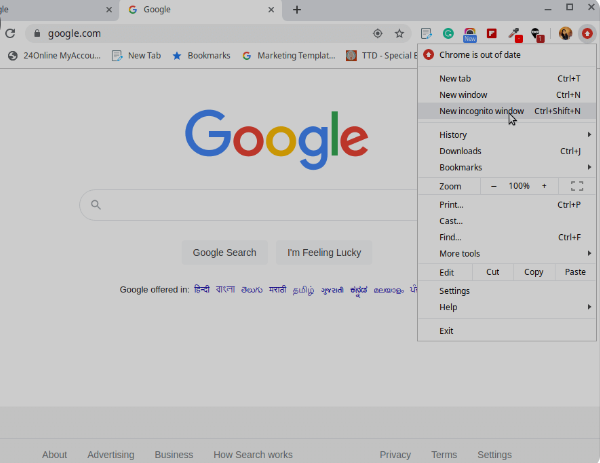Open the footer Settings link
This screenshot has height=463, width=600.
494,455
